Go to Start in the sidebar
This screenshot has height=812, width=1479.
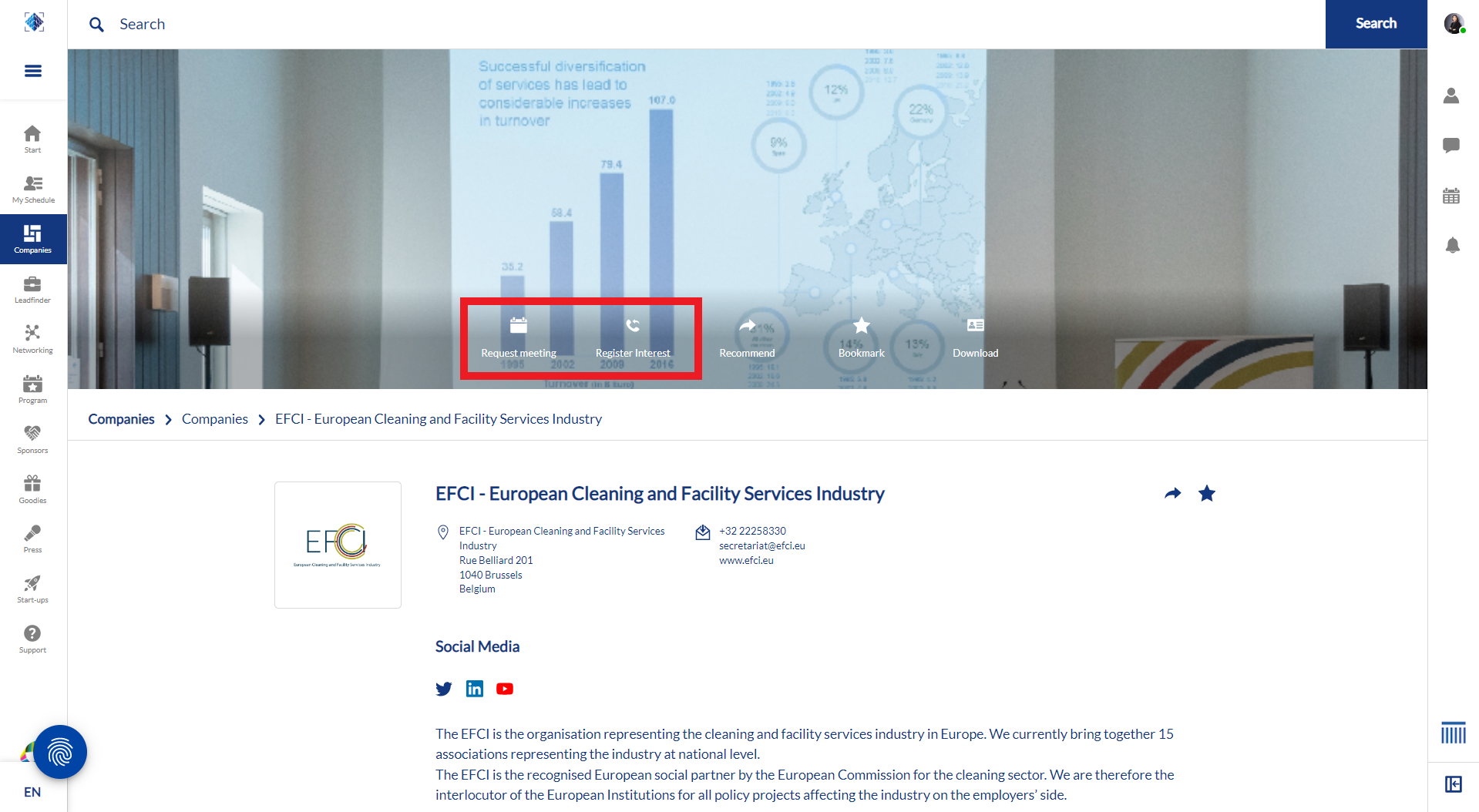pyautogui.click(x=32, y=139)
